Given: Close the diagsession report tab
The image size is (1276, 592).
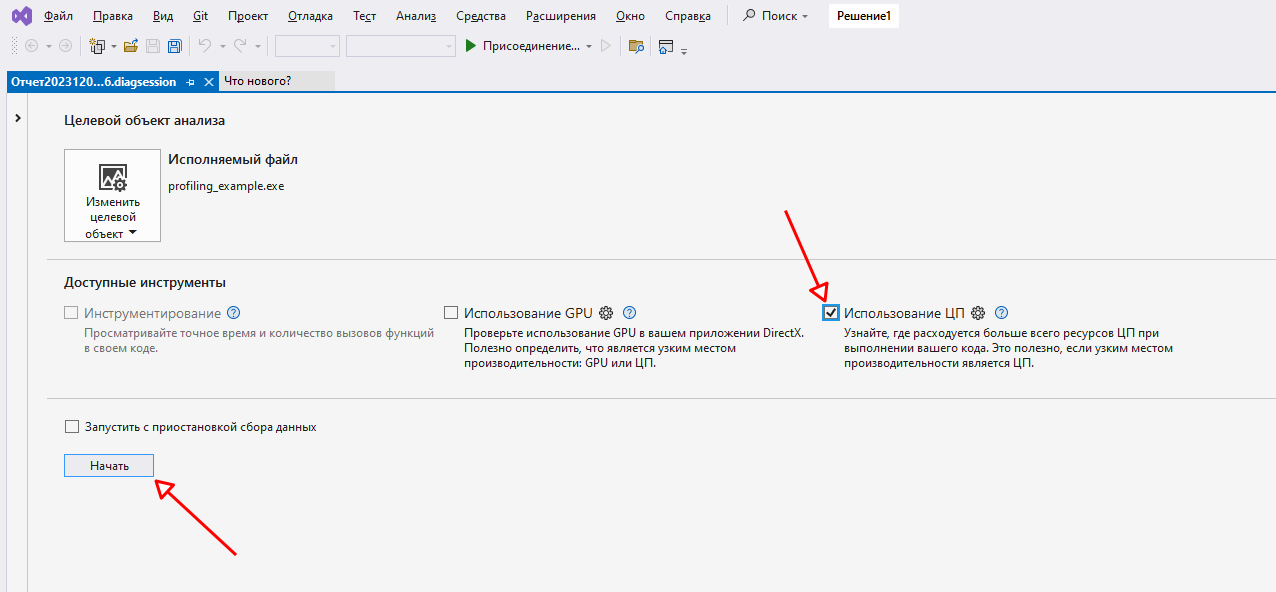Looking at the screenshot, I should 209,82.
